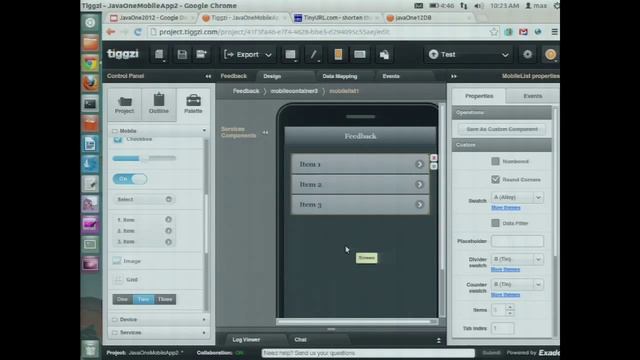Screen dimensions: 640x360
Task: Open the settings gear in Tiggzi toolbar
Action: 527,54
